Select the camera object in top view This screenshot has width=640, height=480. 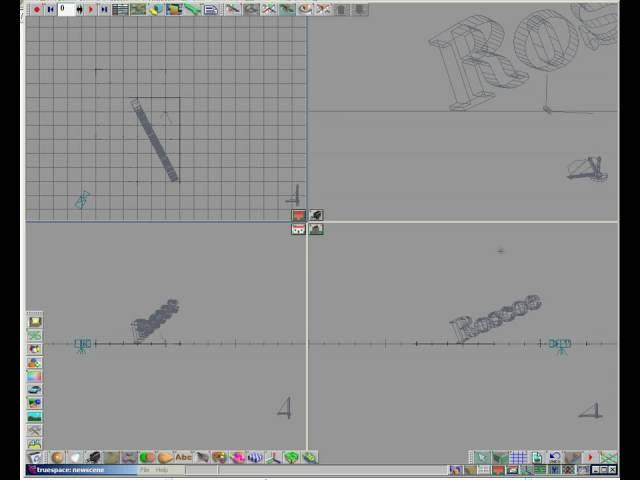tap(82, 200)
